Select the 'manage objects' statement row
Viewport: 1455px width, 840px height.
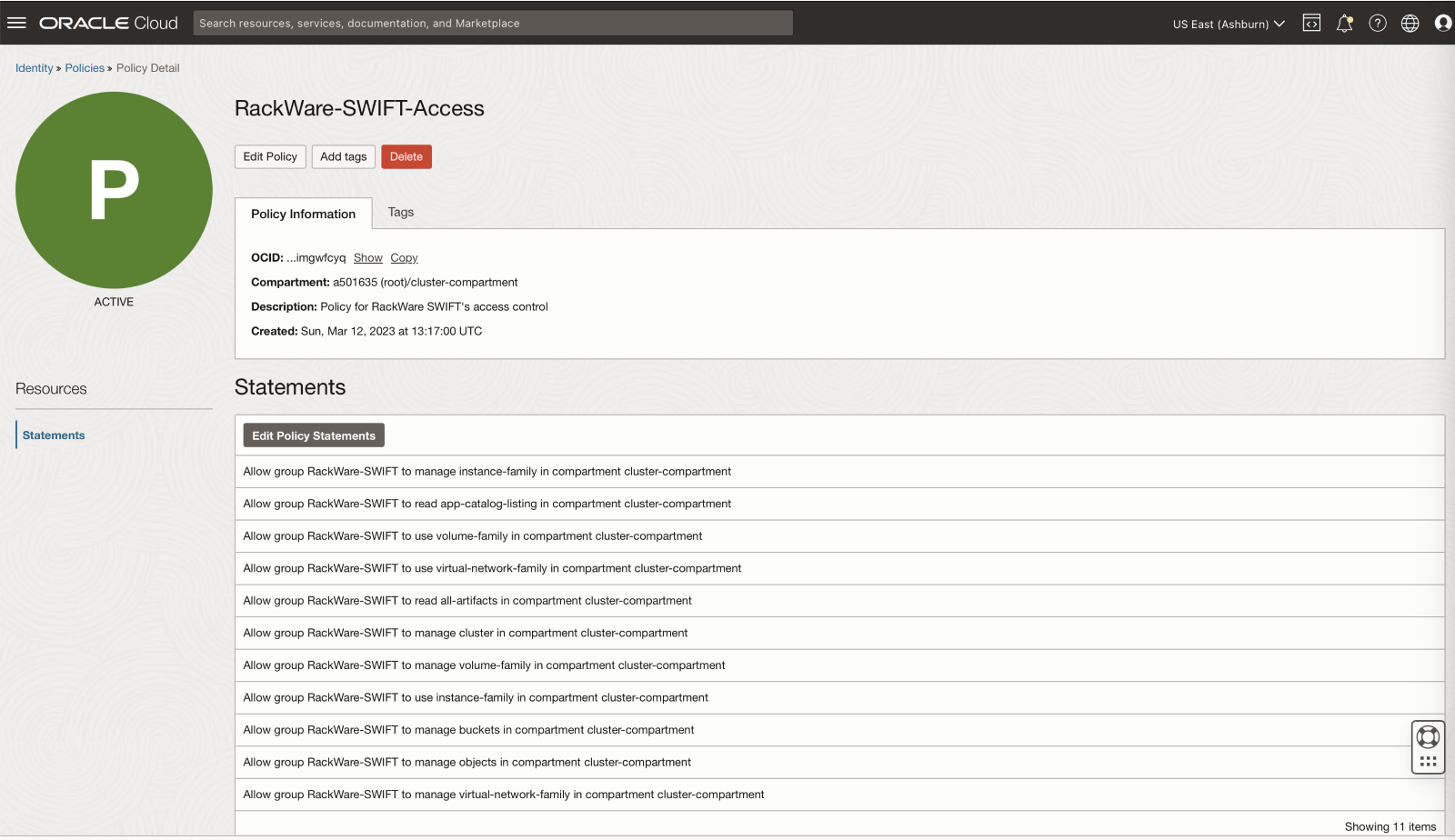(839, 762)
